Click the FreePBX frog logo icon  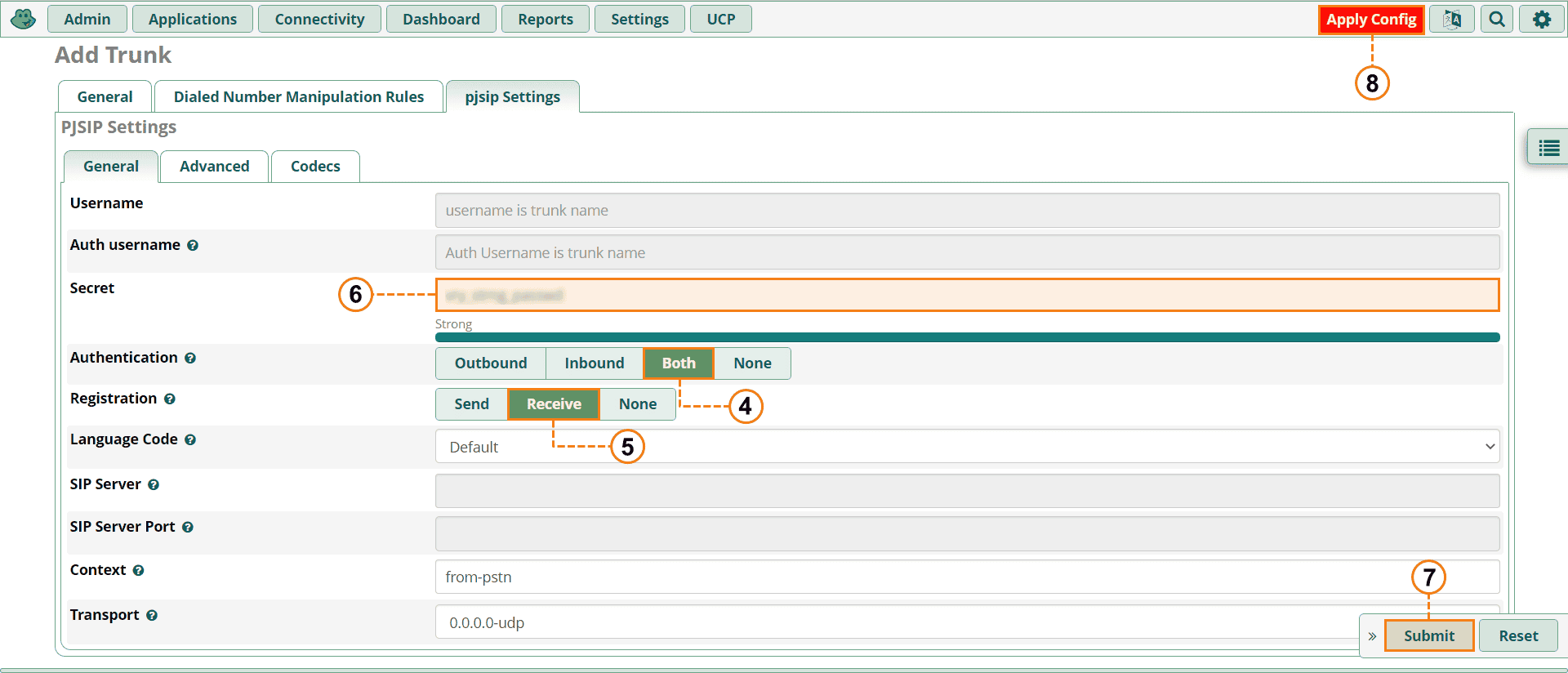tap(23, 19)
